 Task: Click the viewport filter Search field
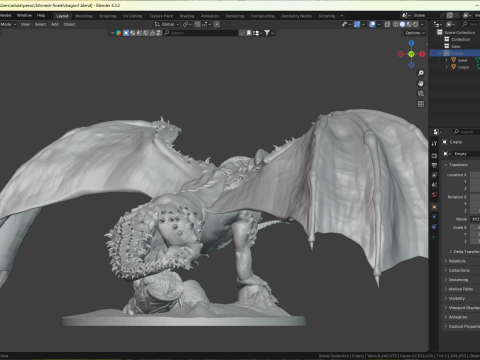(x=200, y=33)
